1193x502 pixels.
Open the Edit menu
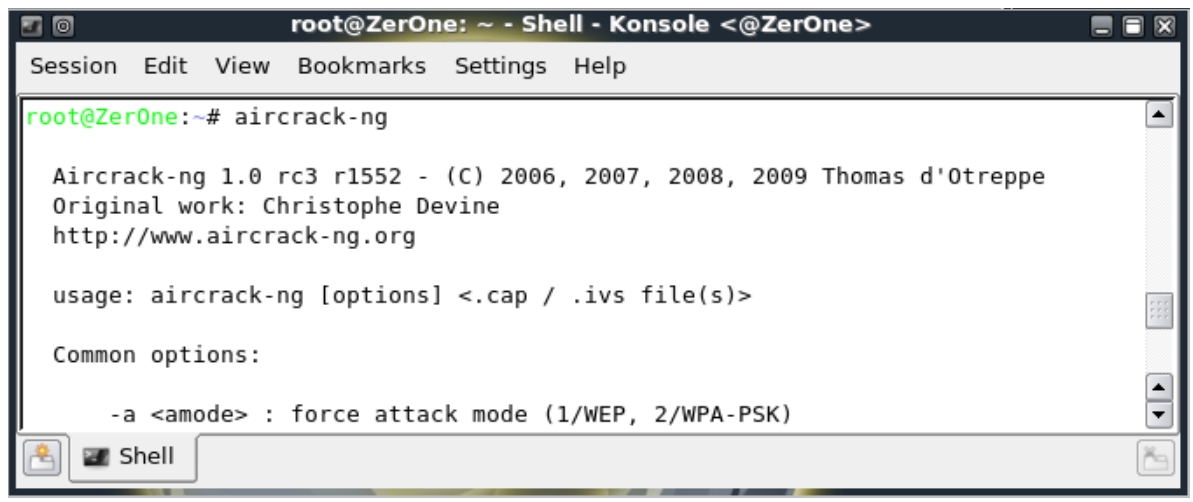(165, 66)
